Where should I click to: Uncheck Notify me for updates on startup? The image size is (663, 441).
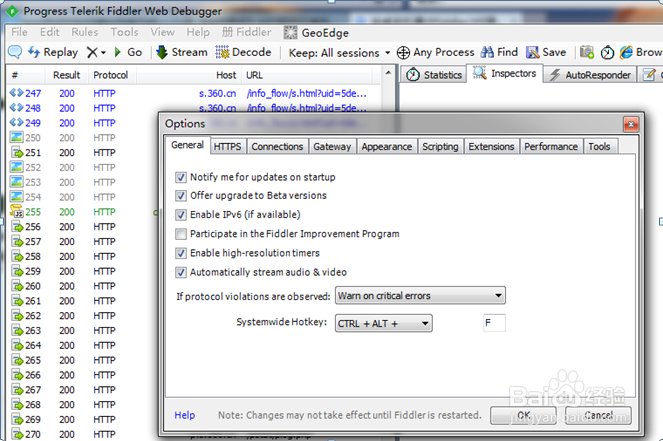[x=181, y=177]
